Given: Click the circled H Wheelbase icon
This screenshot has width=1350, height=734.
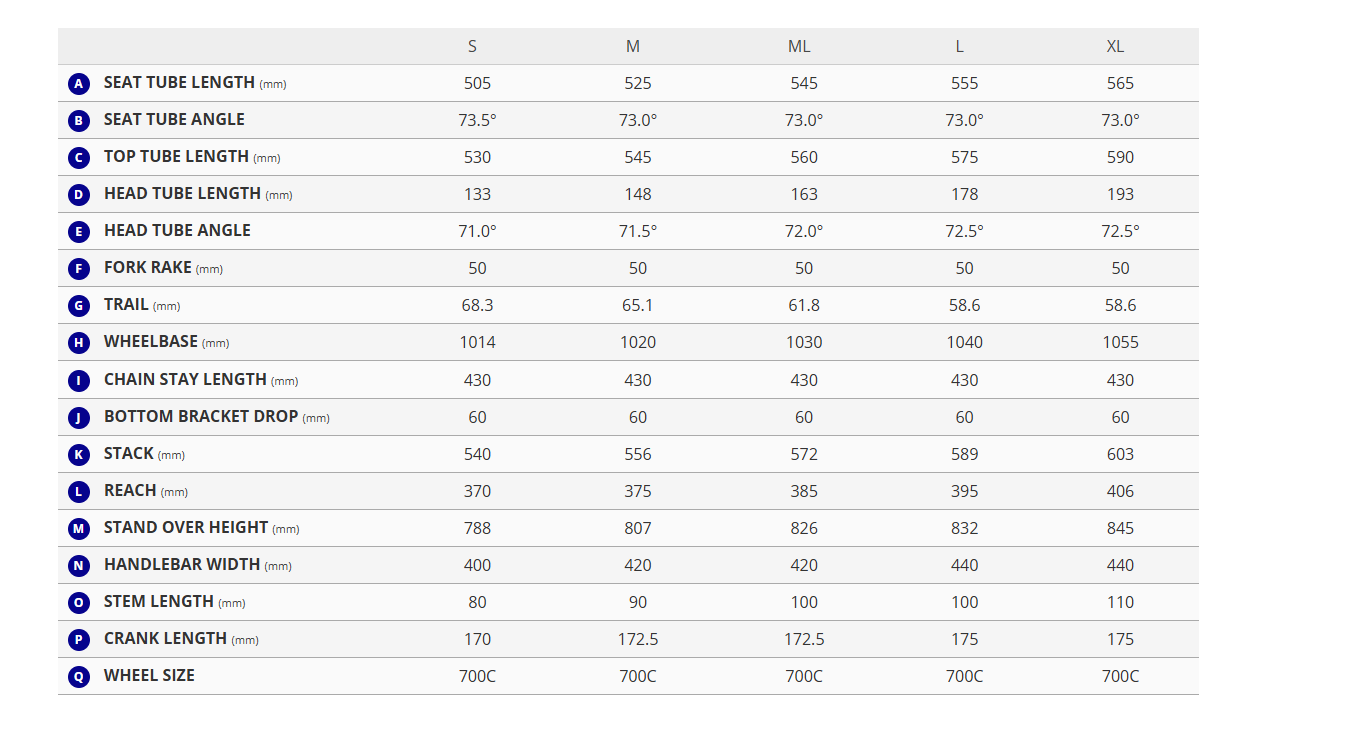Looking at the screenshot, I should point(79,343).
